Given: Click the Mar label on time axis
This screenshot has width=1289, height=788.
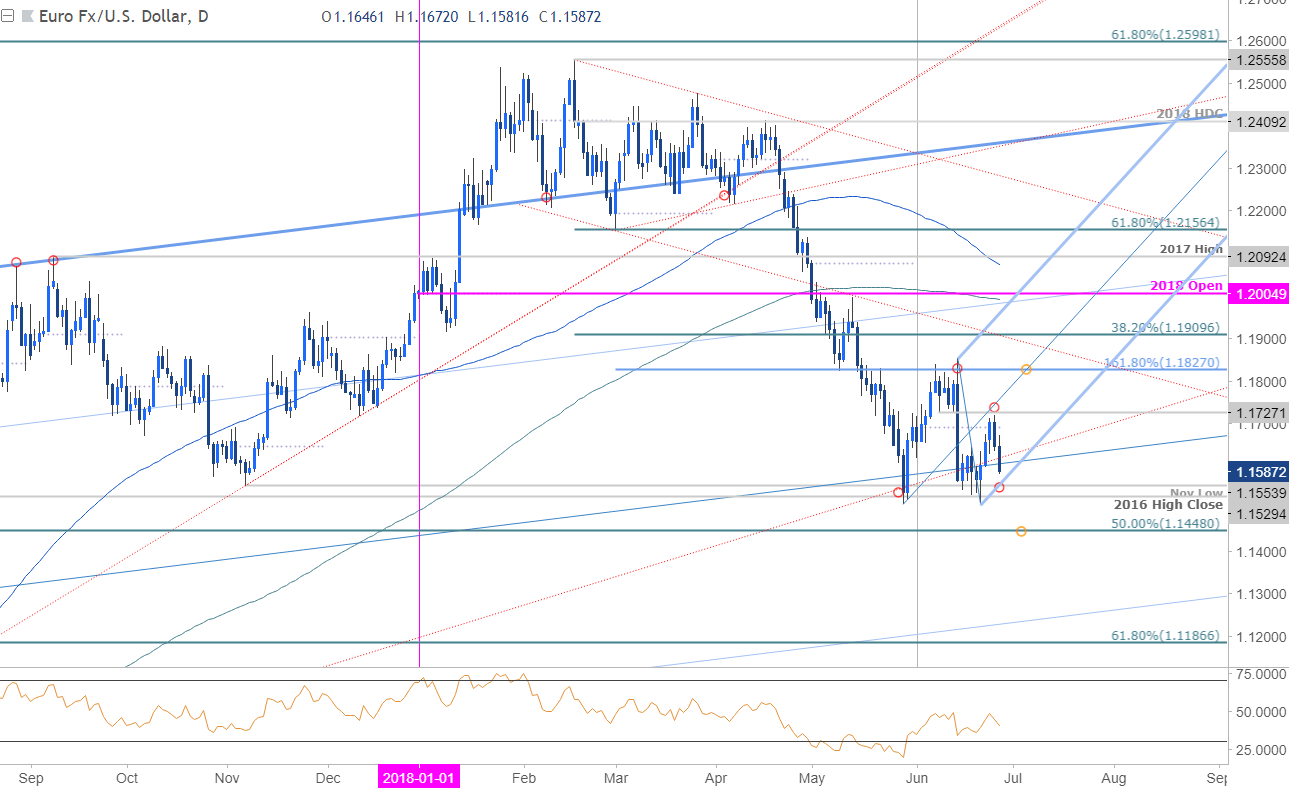Looking at the screenshot, I should pos(616,777).
